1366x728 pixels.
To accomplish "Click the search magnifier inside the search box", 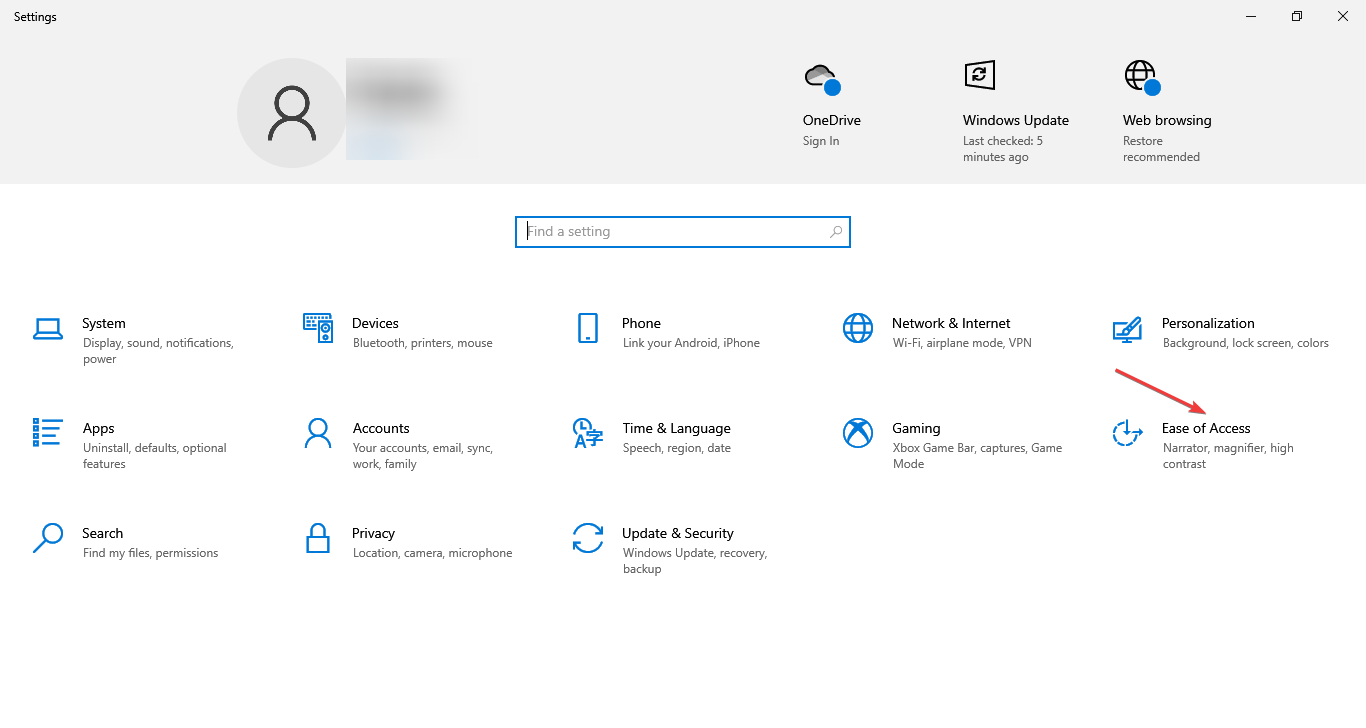I will 836,232.
